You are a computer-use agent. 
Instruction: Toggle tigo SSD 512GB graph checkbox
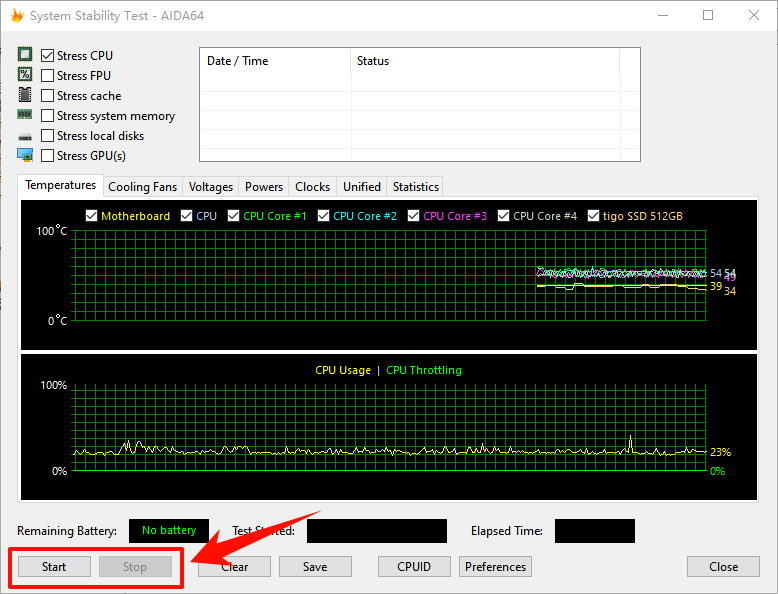coord(593,216)
